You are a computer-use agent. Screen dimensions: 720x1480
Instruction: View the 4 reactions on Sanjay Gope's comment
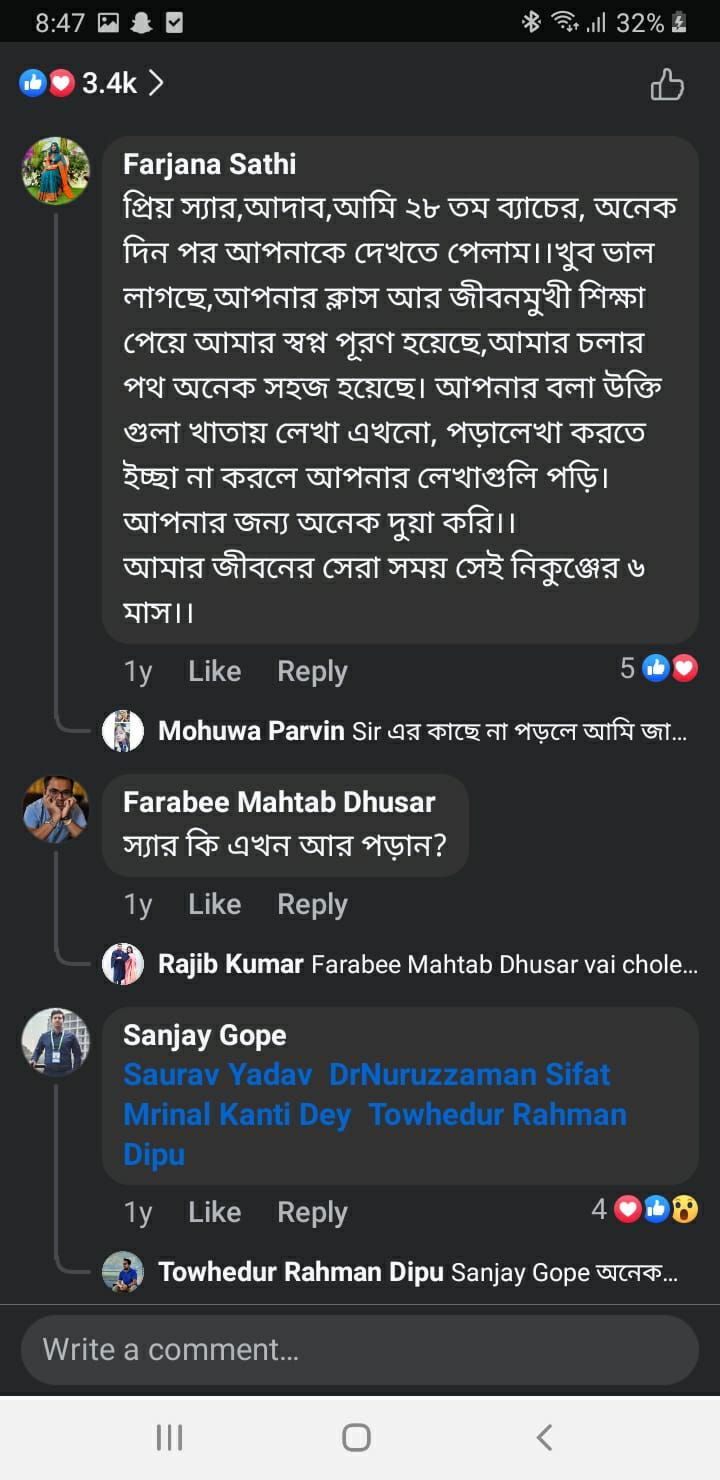point(645,1210)
